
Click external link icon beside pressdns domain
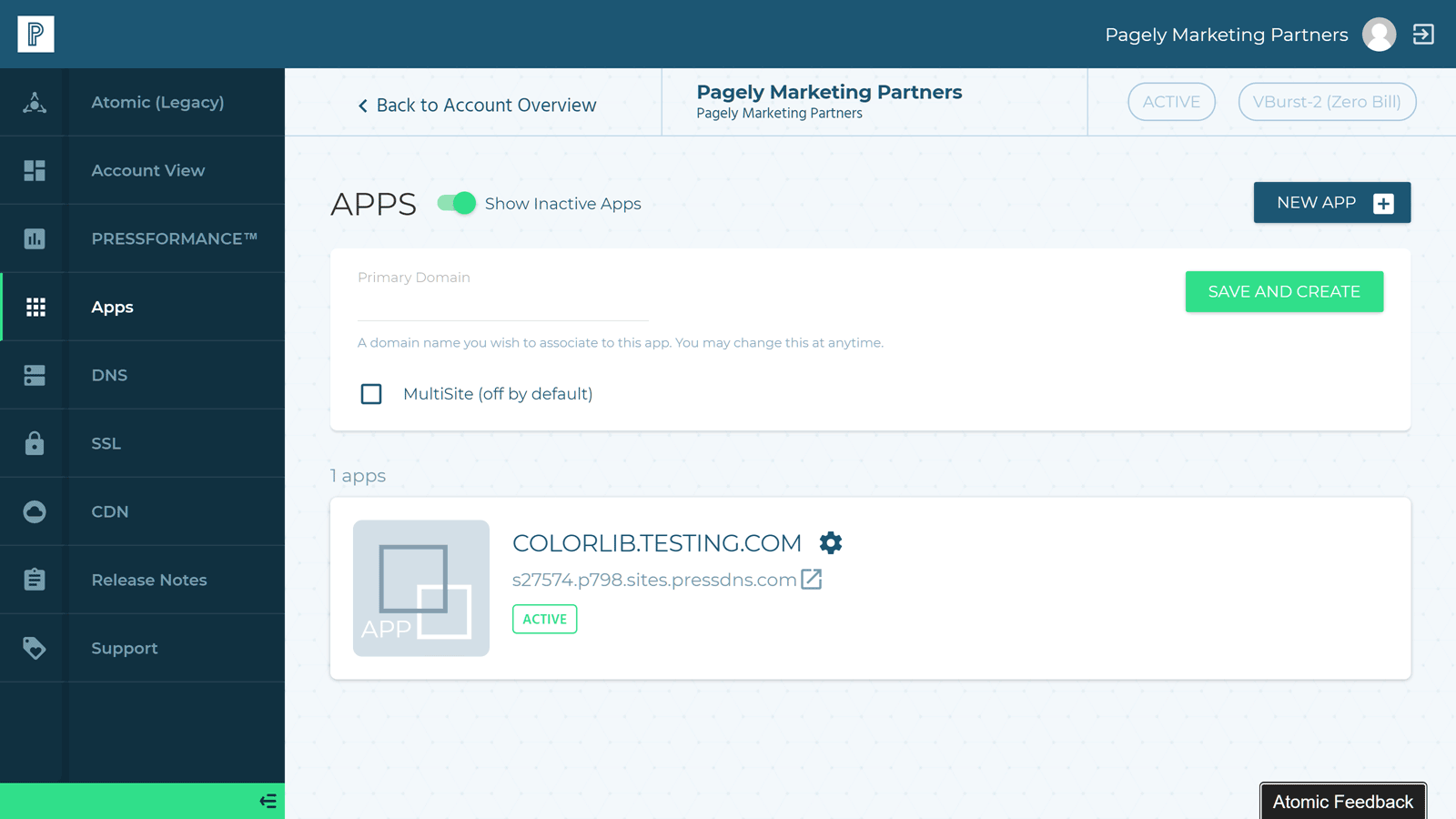812,579
